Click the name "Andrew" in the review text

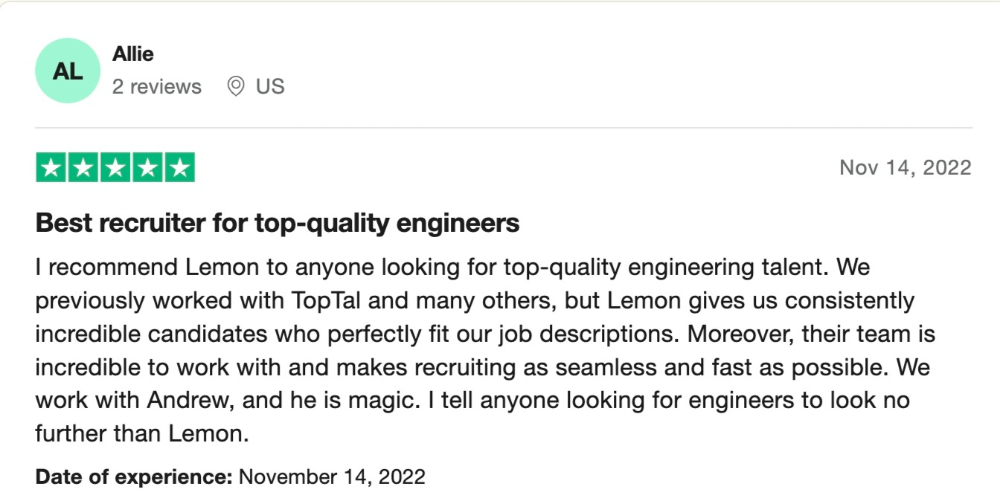188,400
